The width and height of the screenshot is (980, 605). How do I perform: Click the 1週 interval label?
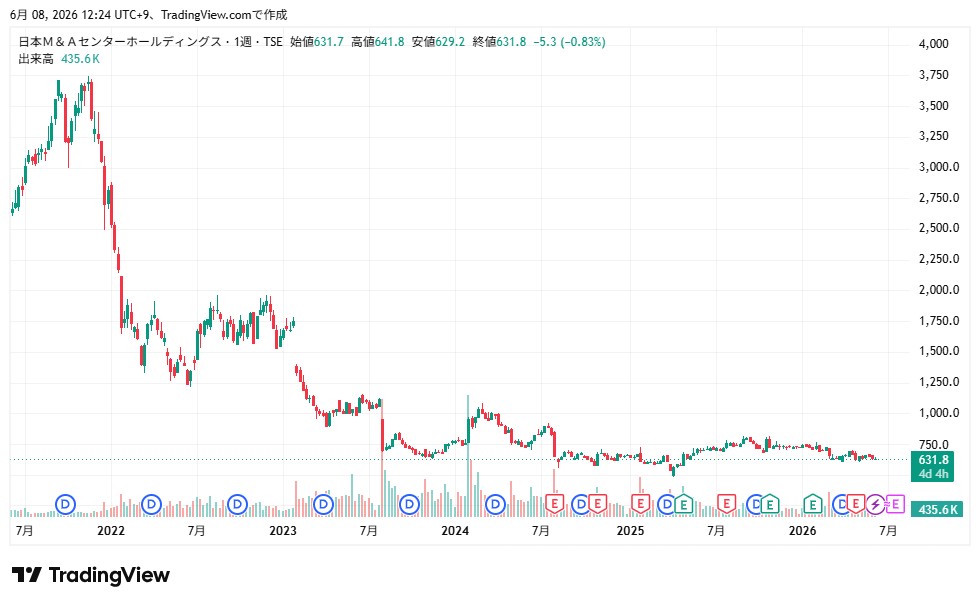[242, 42]
